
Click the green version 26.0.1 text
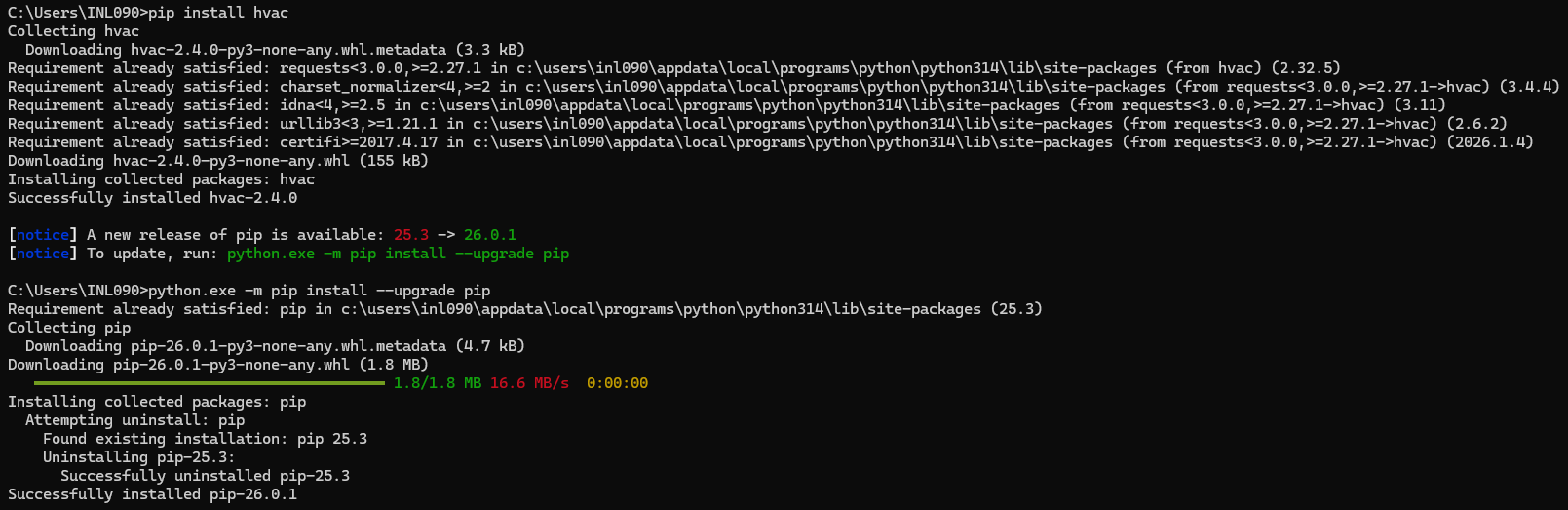tap(490, 235)
